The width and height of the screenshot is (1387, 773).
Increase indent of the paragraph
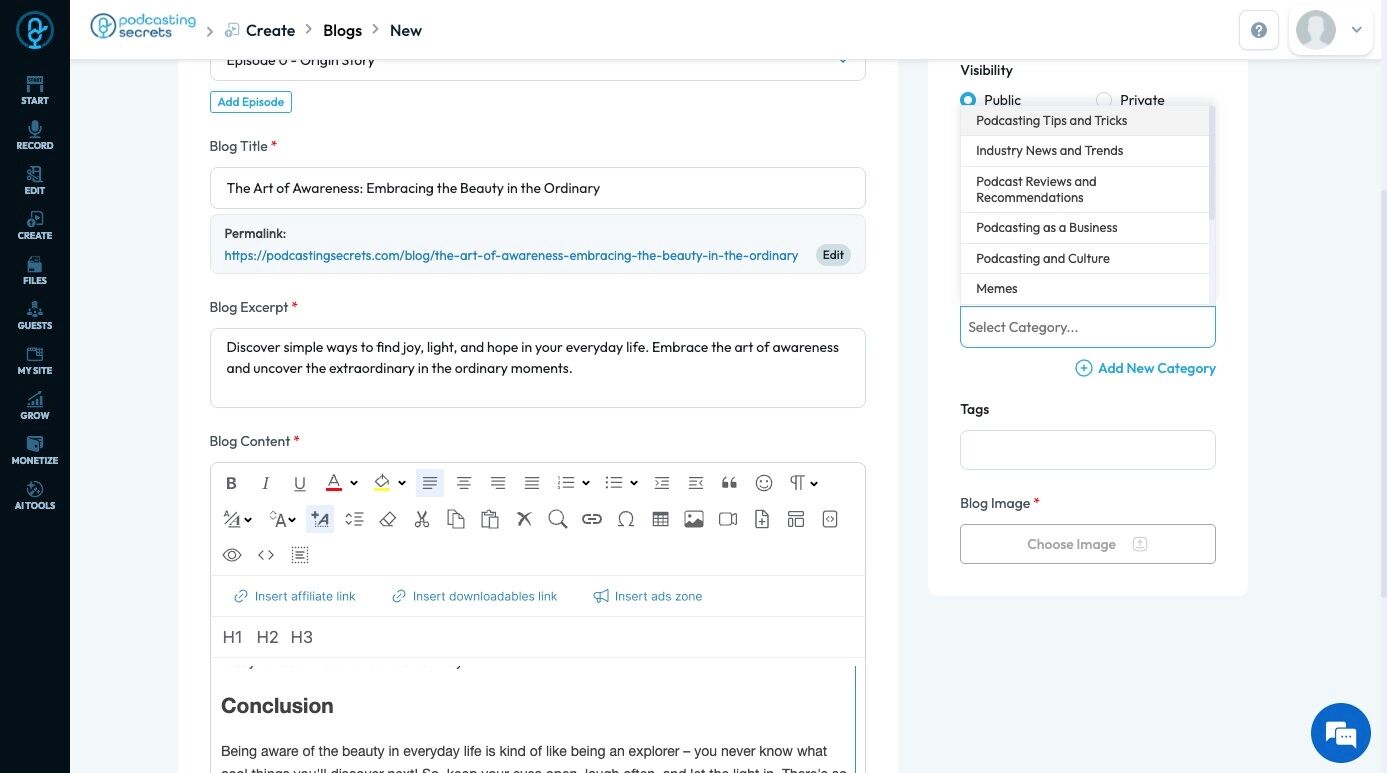coord(662,483)
